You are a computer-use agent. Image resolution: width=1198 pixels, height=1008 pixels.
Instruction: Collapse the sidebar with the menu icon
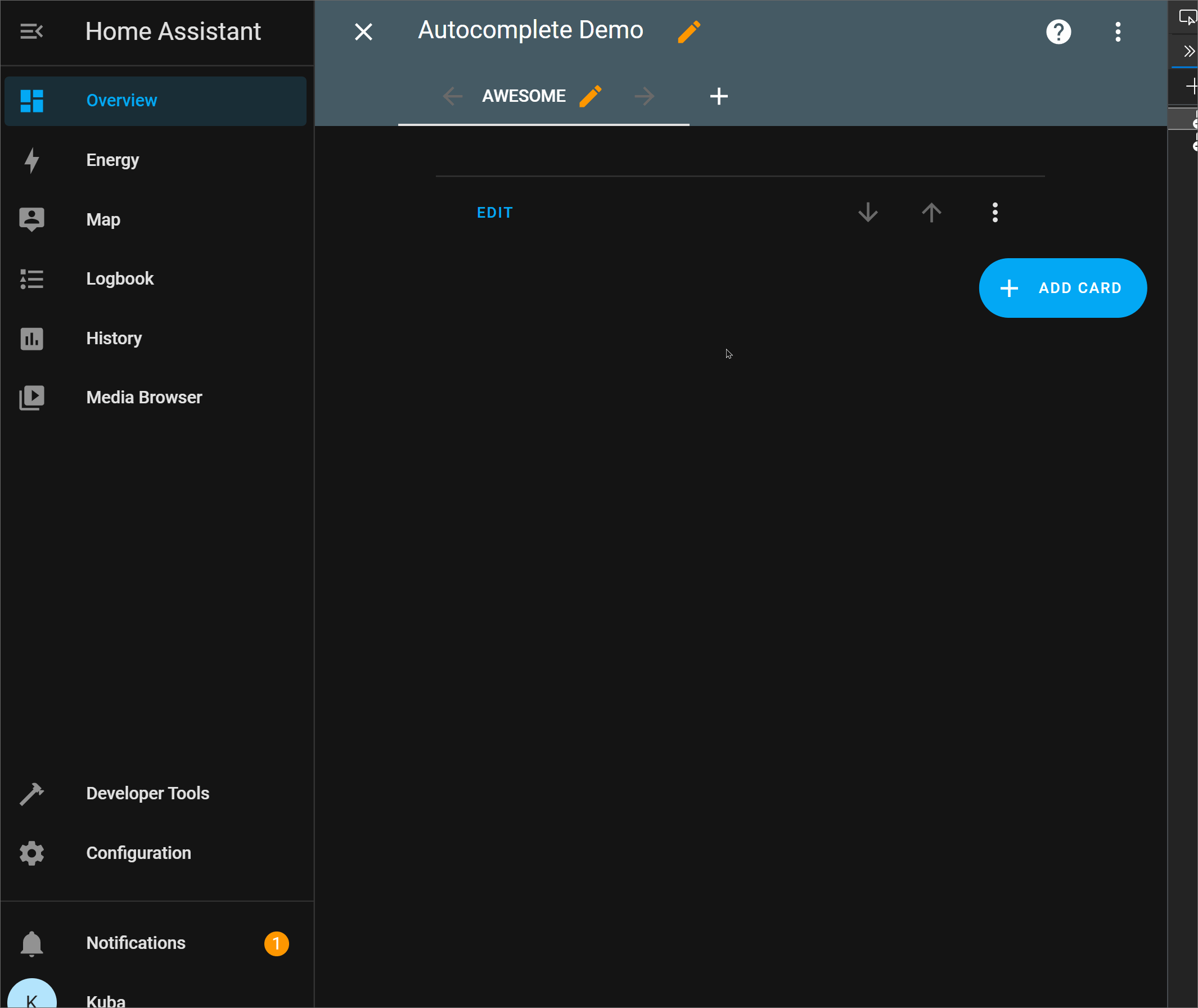[x=31, y=31]
